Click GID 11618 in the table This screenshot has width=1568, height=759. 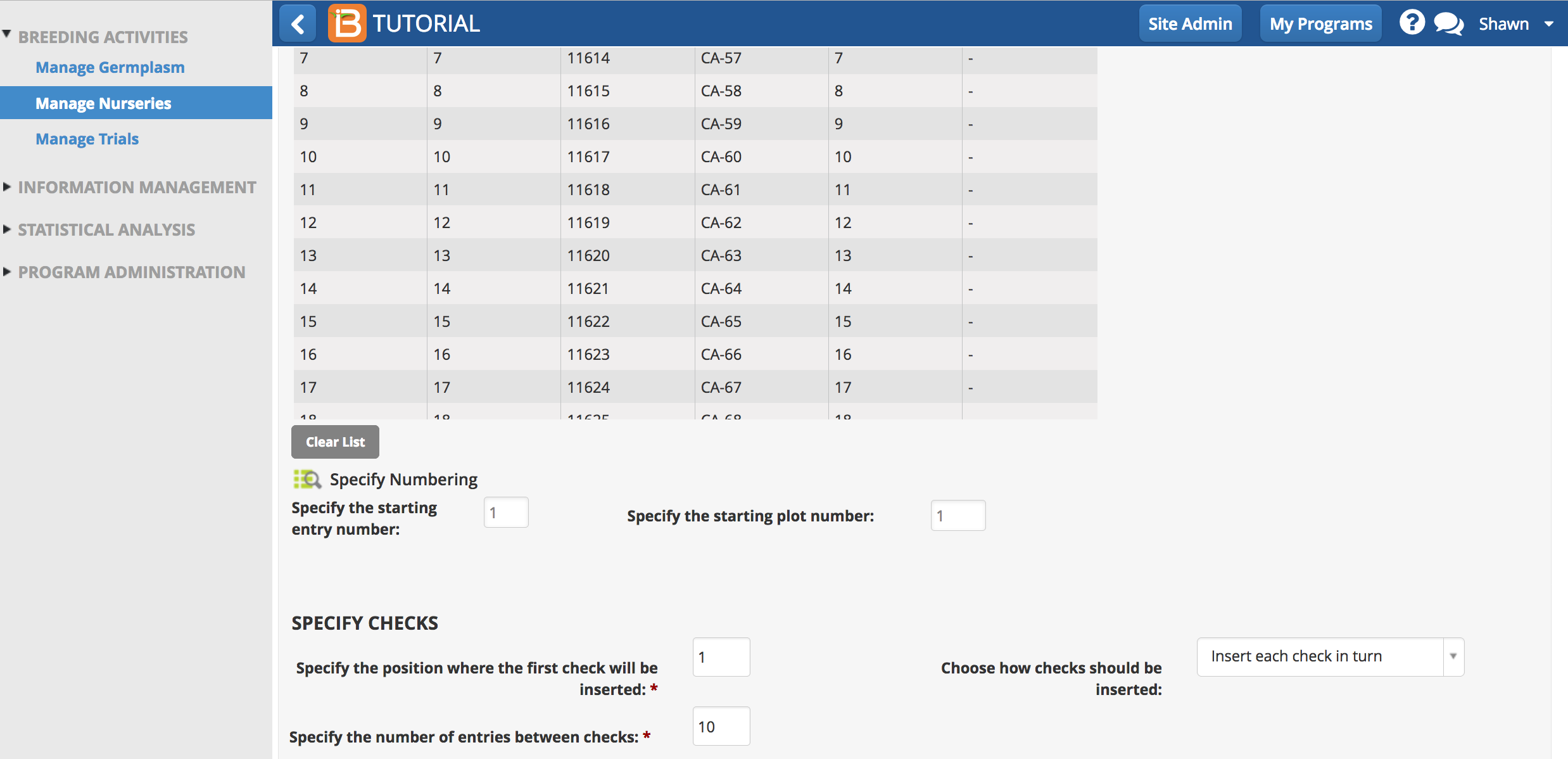(588, 189)
